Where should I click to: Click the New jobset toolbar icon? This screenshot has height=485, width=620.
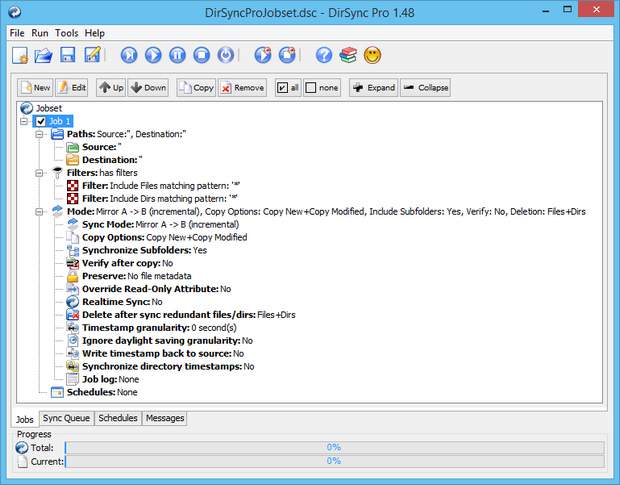[20, 55]
